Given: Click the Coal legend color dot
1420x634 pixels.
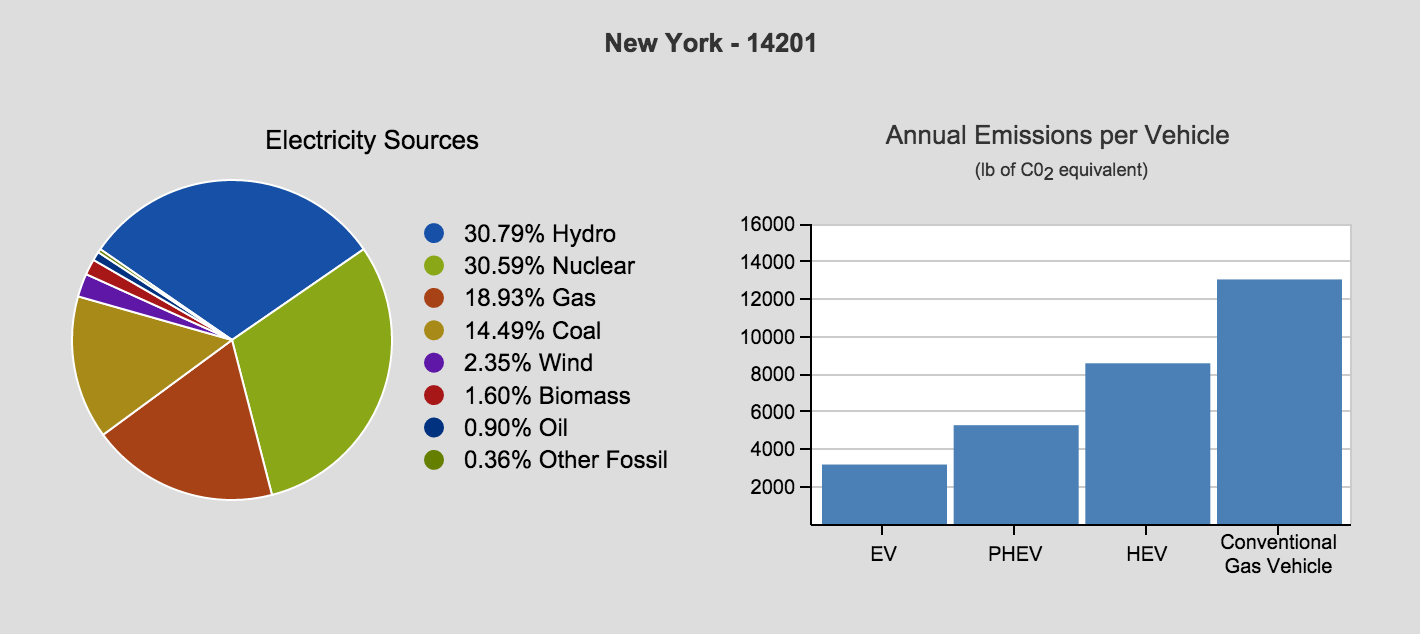Looking at the screenshot, I should coord(434,330).
